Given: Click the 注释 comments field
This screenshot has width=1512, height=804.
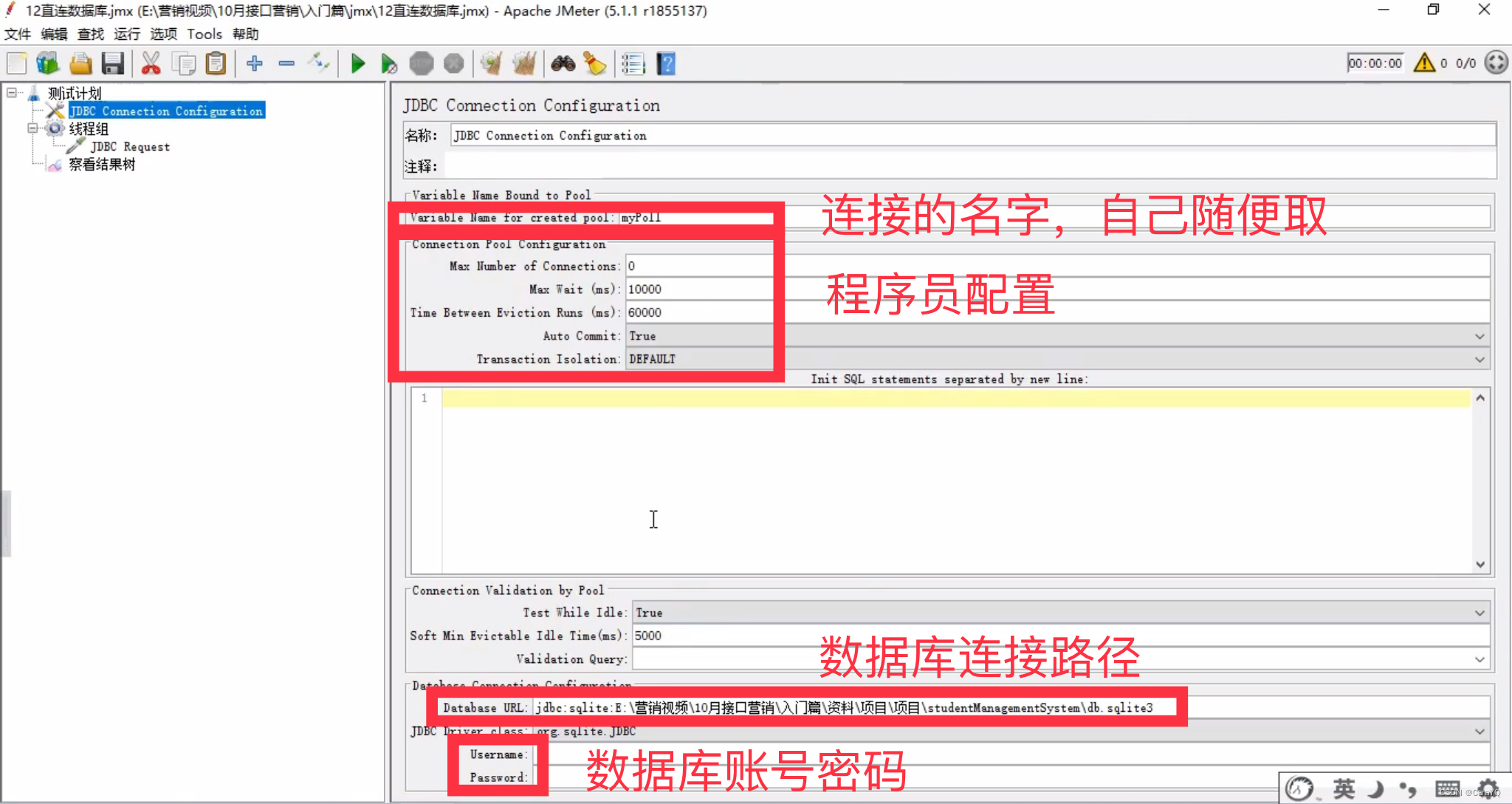Looking at the screenshot, I should pos(970,166).
